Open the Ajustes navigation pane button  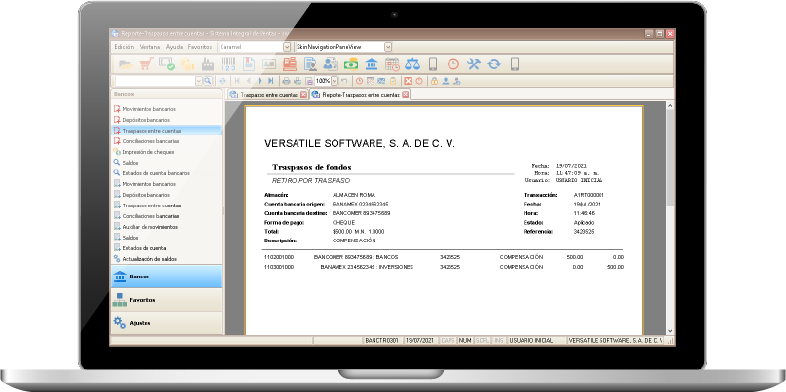click(x=166, y=323)
